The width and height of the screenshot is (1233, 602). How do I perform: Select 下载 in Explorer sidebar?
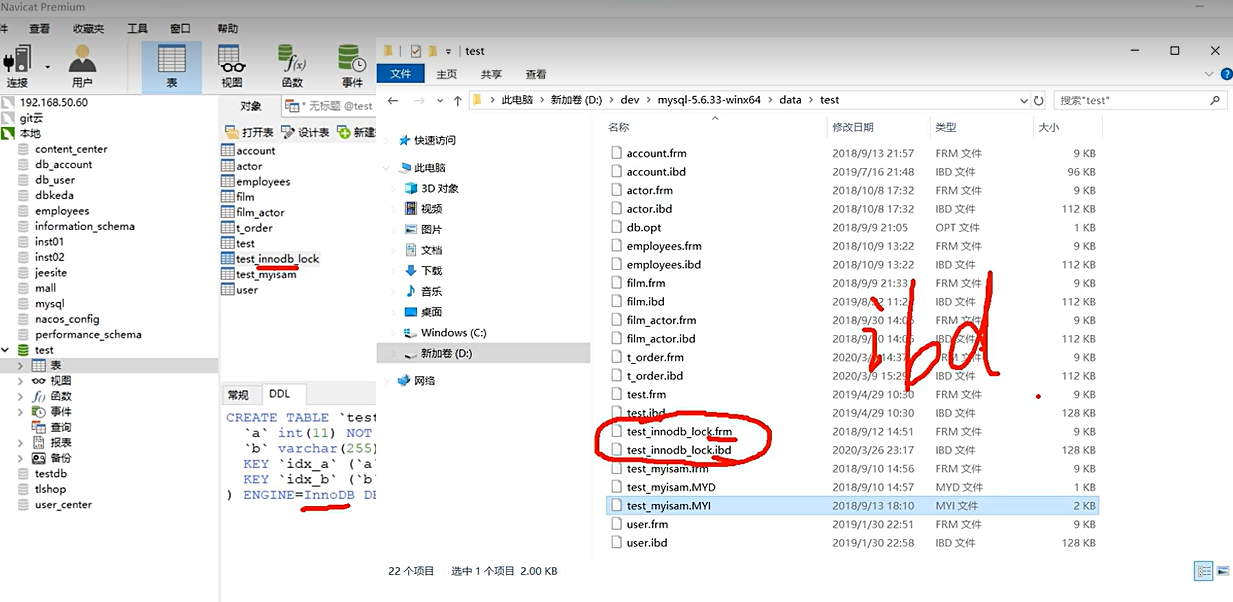(x=431, y=270)
